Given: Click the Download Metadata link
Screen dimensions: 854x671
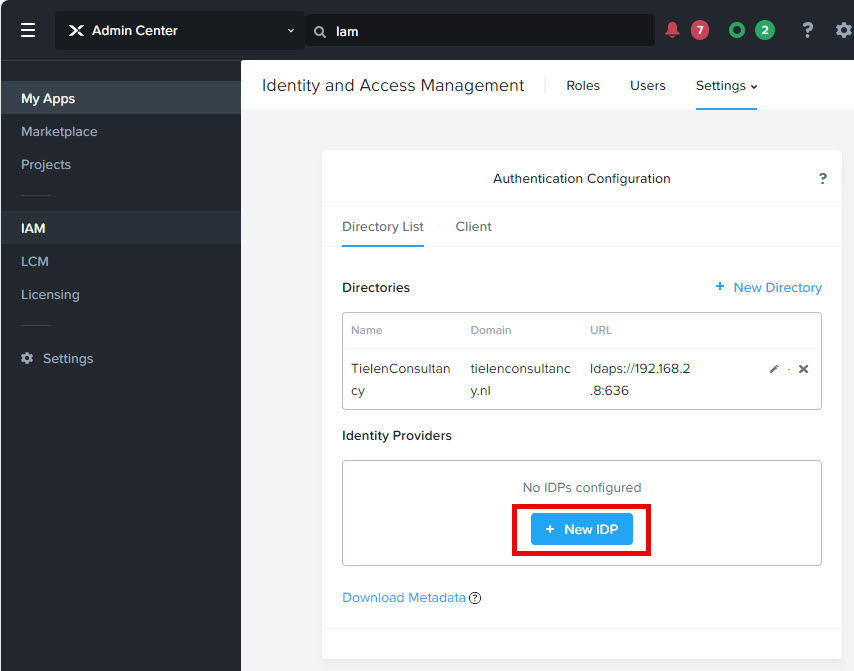Looking at the screenshot, I should pos(404,597).
